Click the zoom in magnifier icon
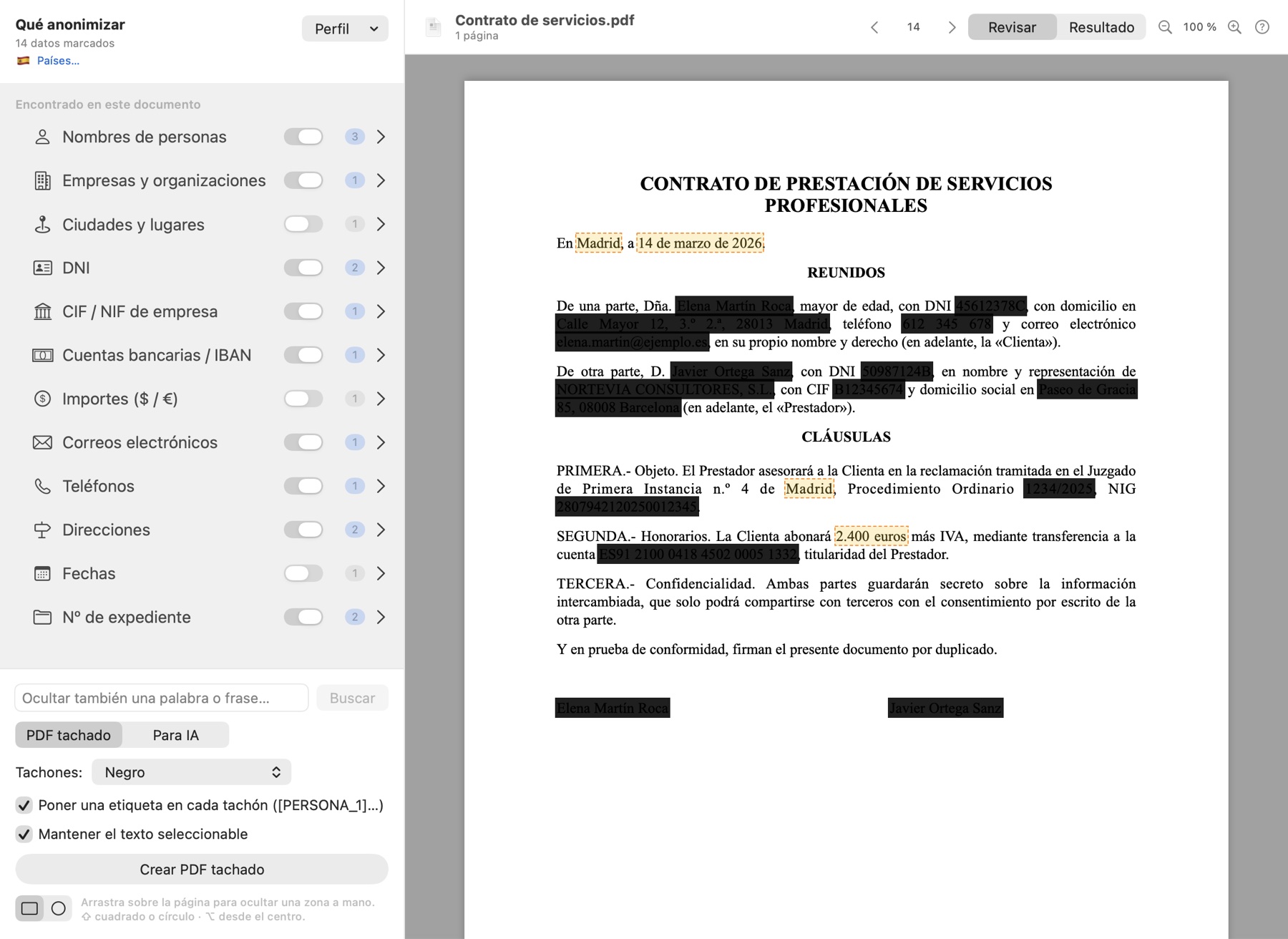 pyautogui.click(x=1234, y=27)
